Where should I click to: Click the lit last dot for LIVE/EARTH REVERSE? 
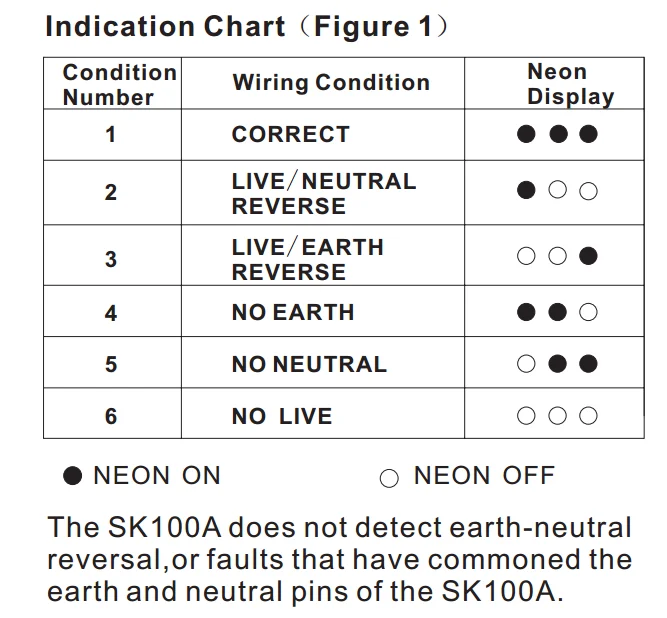[x=588, y=257]
